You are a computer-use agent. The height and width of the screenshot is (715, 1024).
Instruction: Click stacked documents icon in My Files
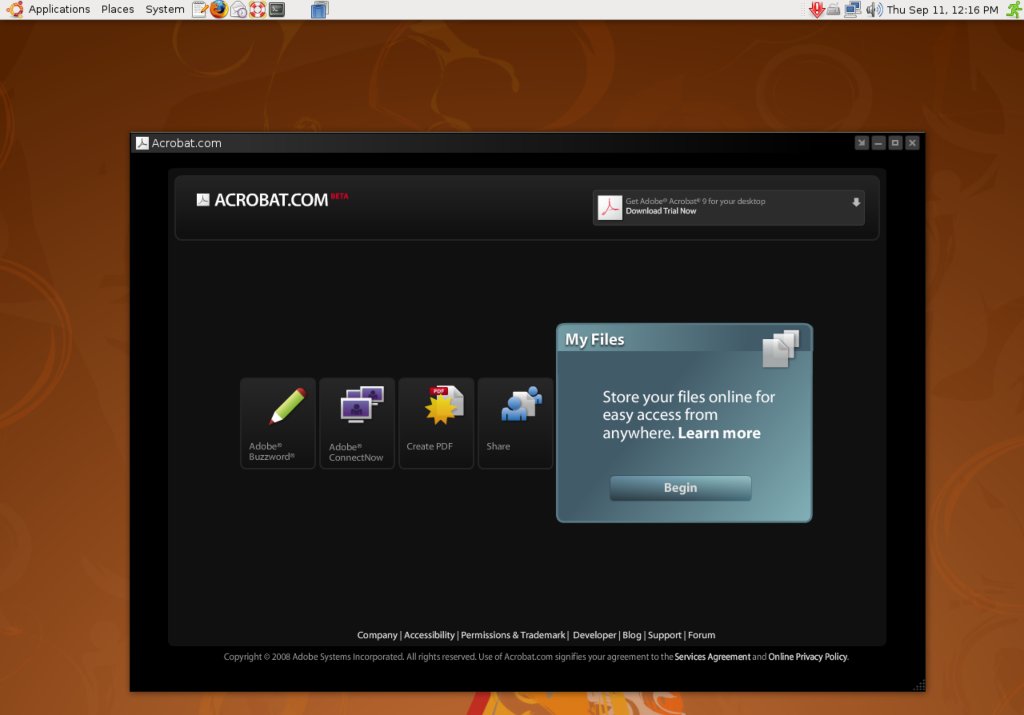click(780, 349)
